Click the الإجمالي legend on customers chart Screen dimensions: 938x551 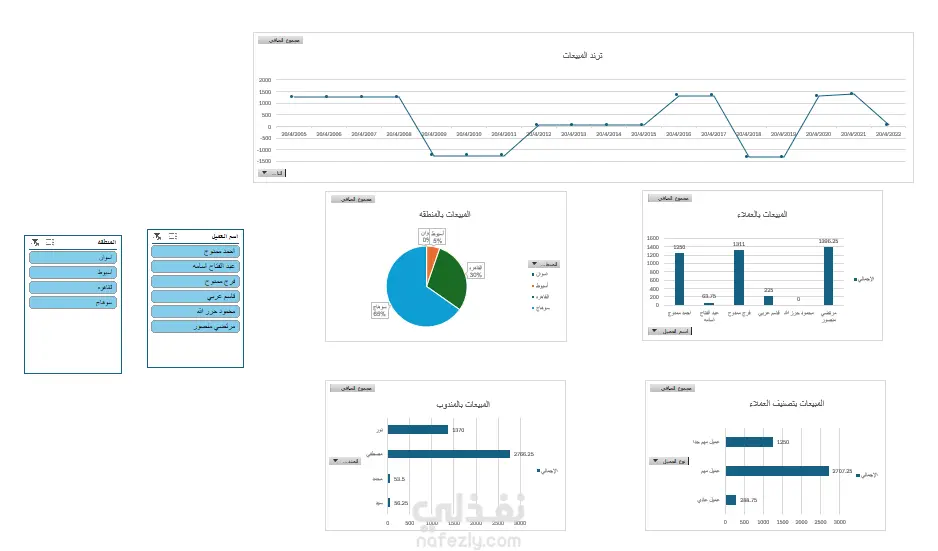pyautogui.click(x=864, y=279)
